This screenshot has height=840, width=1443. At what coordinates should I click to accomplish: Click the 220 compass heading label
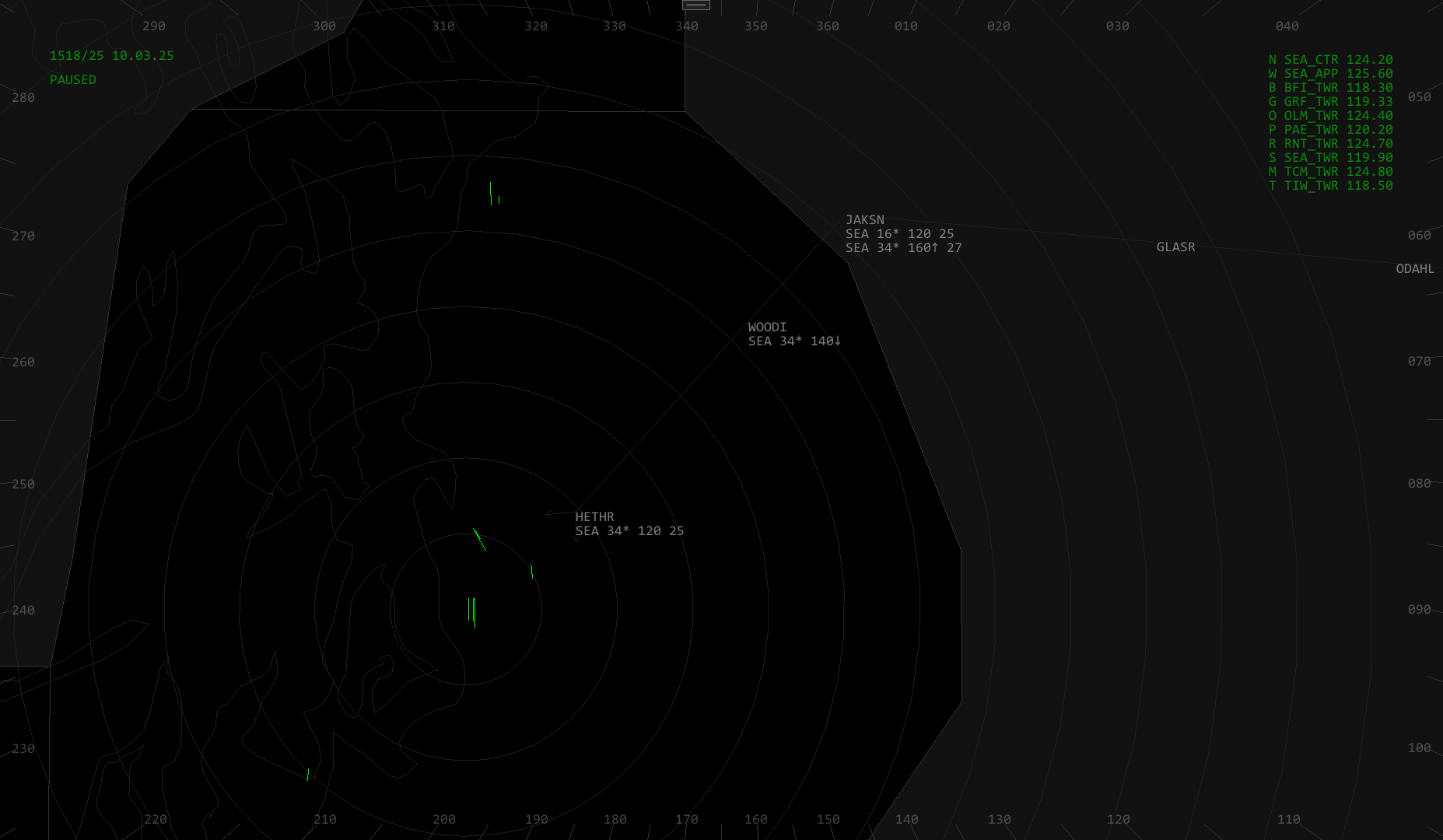156,820
